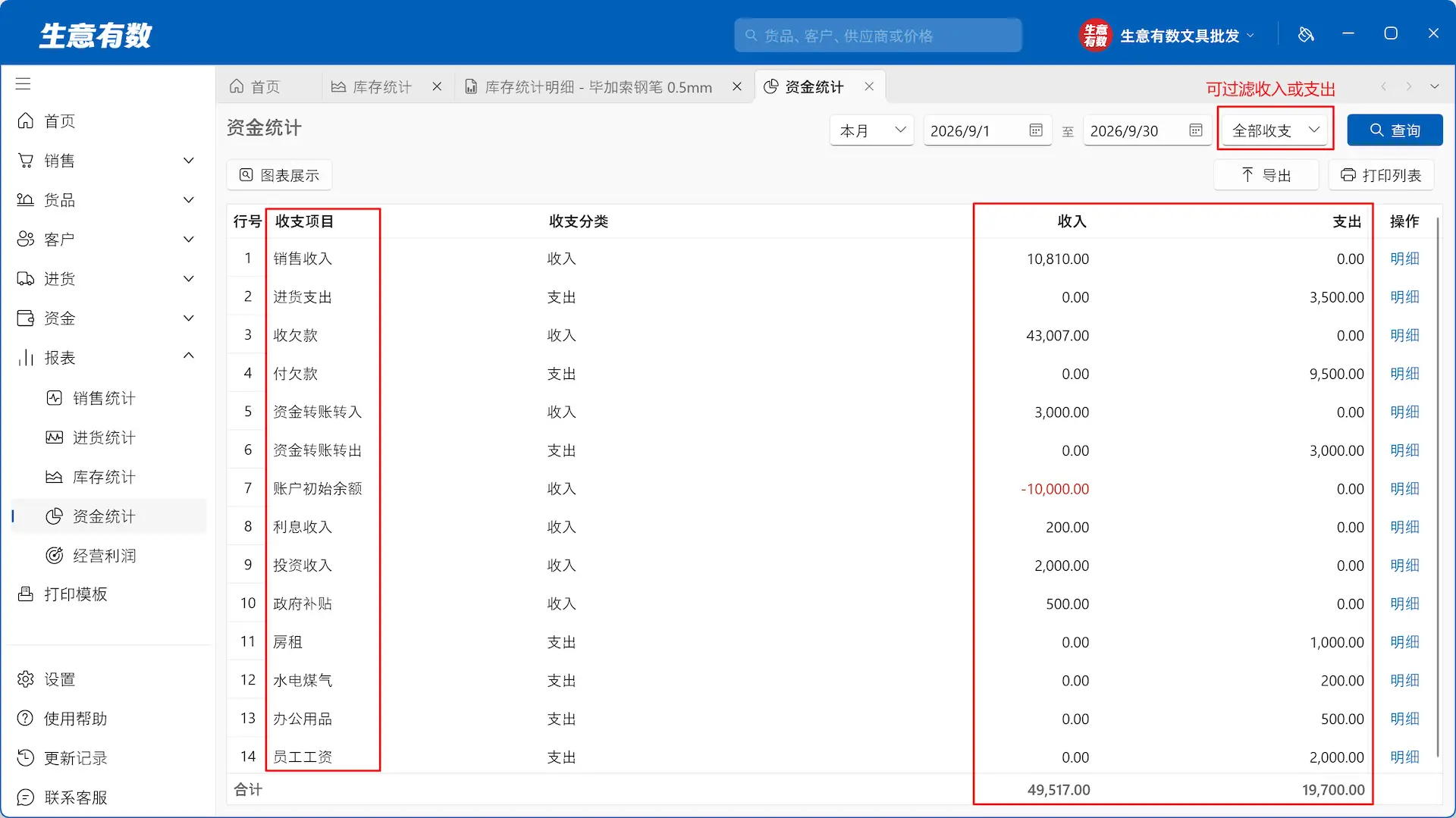Open the 生意有数文具批发 account dropdown

1168,36
